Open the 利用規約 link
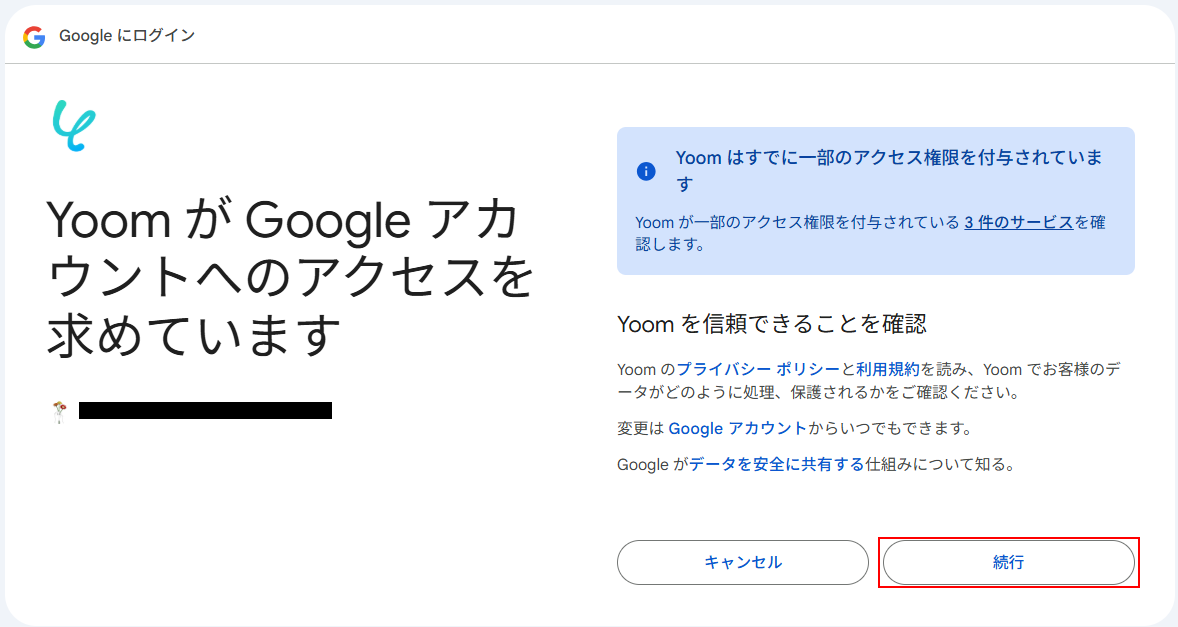 [x=887, y=369]
